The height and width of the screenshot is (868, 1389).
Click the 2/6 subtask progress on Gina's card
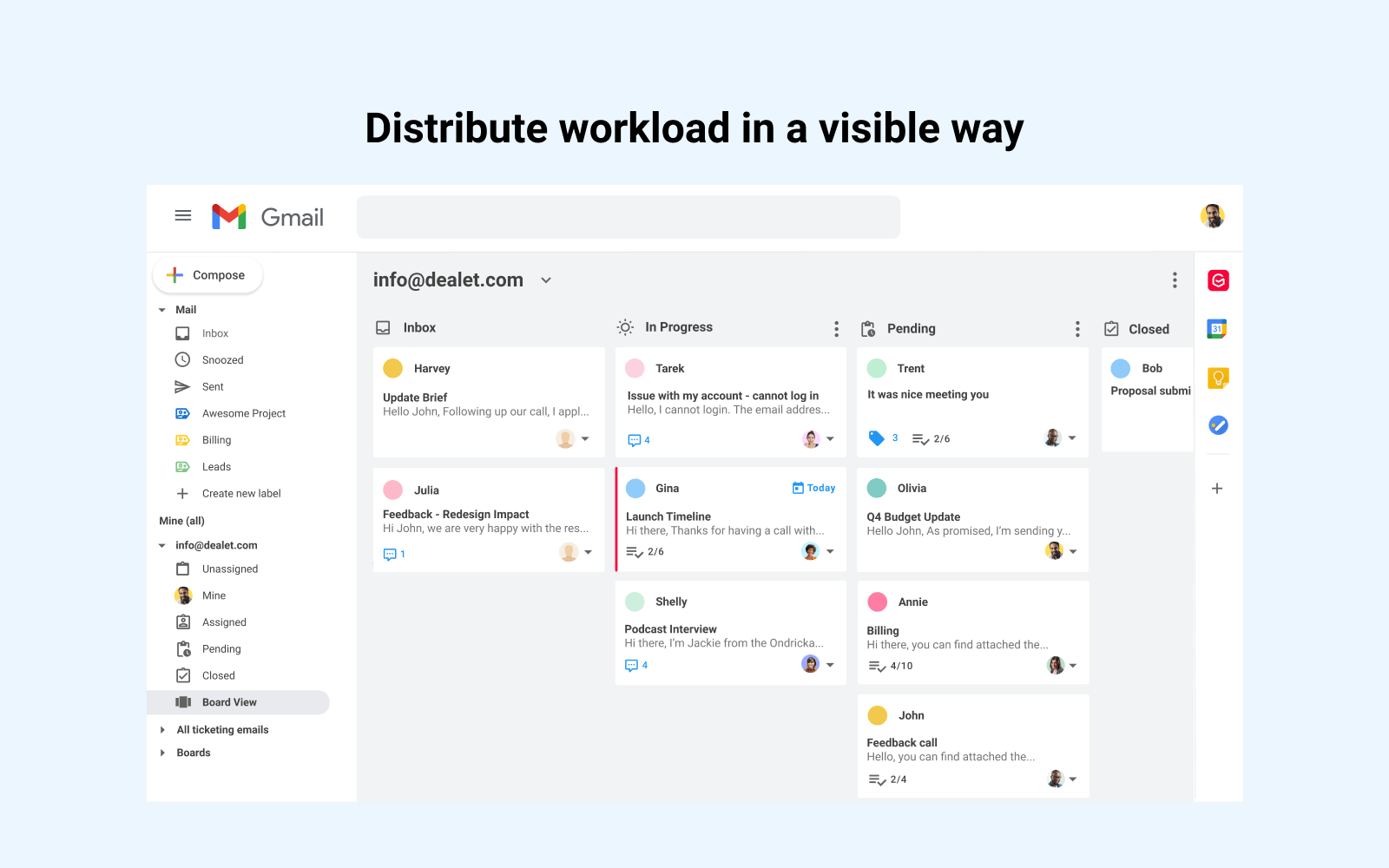click(x=646, y=551)
